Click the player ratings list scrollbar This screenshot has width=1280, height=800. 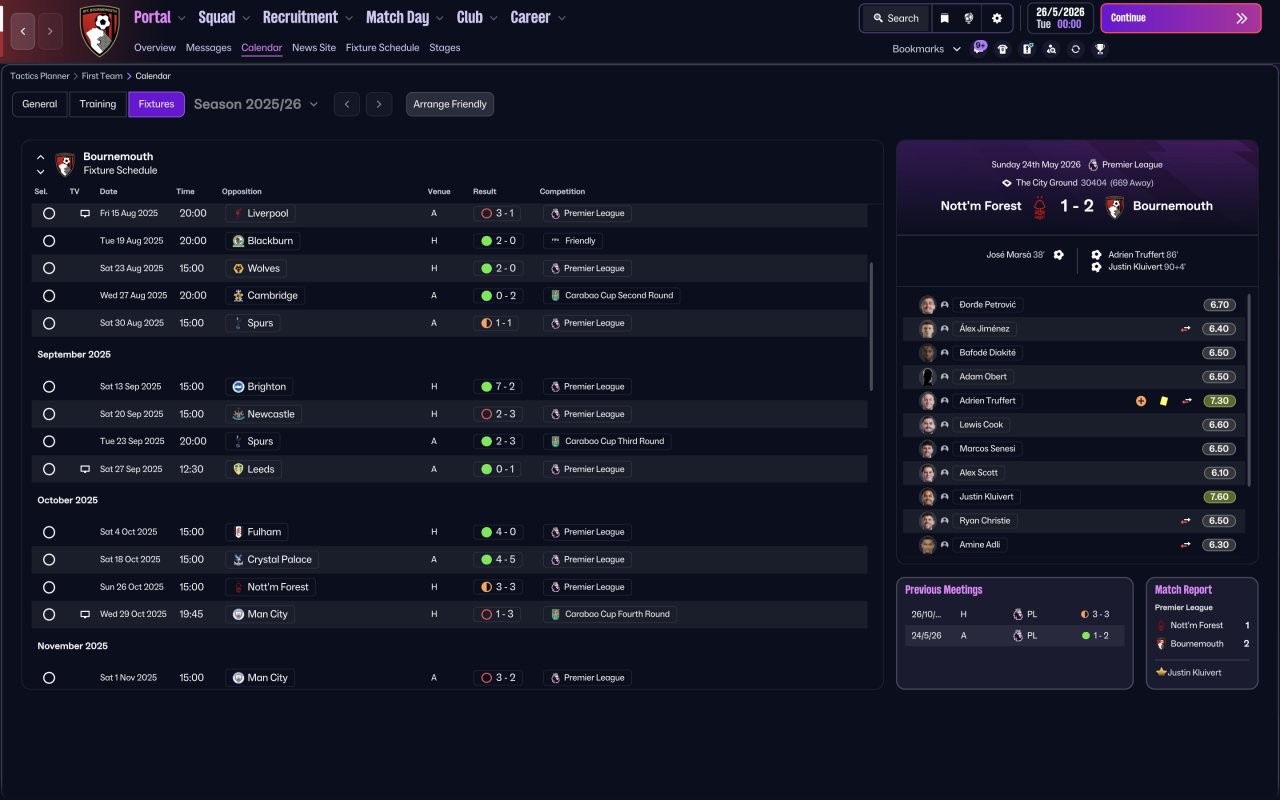pos(1249,390)
